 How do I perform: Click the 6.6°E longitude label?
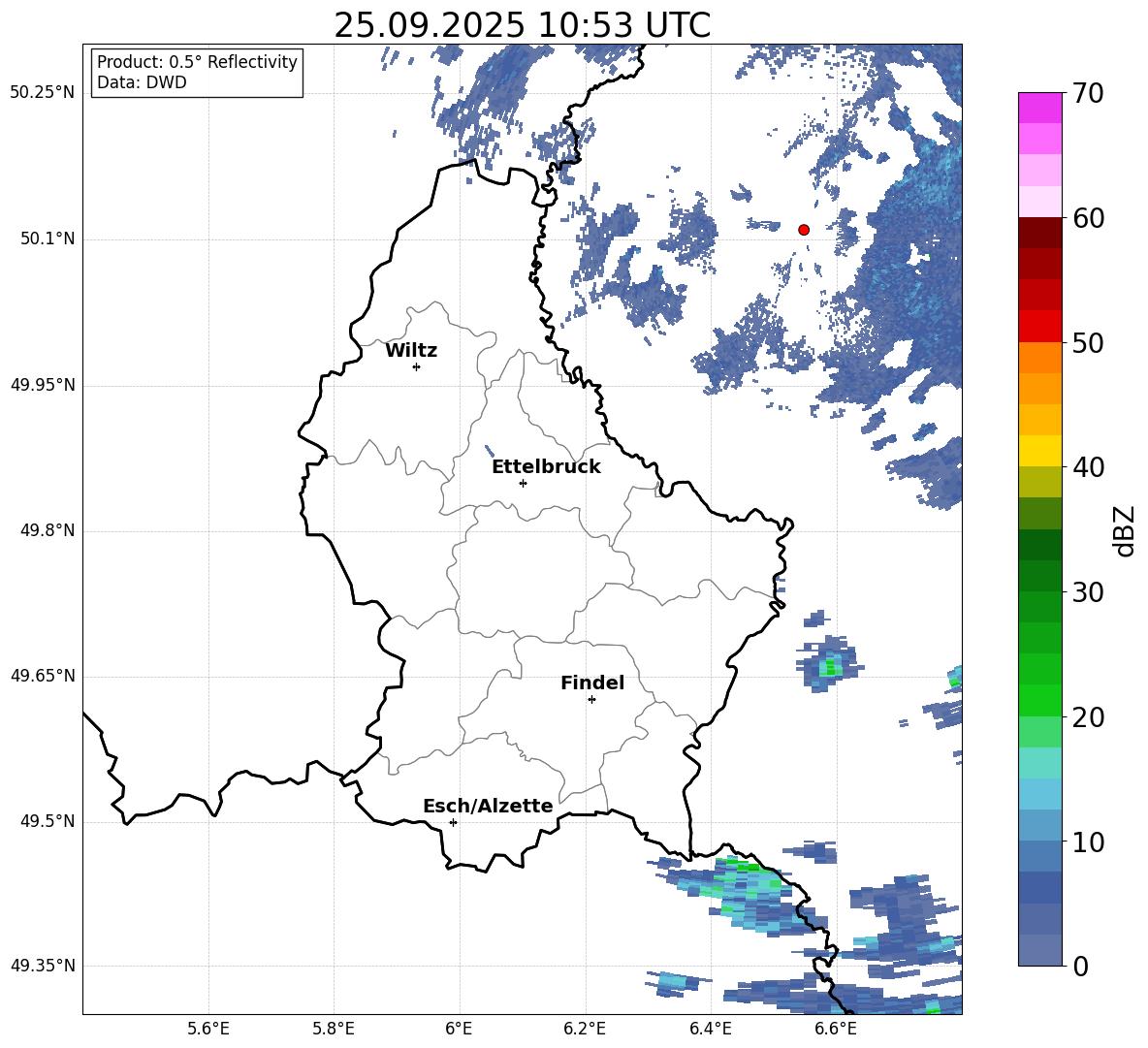click(x=836, y=1029)
